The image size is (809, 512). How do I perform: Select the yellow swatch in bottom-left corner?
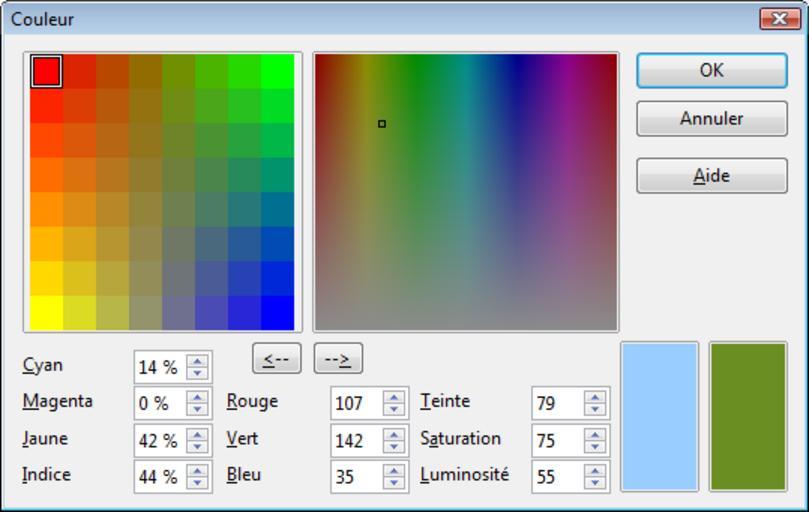coord(46,313)
